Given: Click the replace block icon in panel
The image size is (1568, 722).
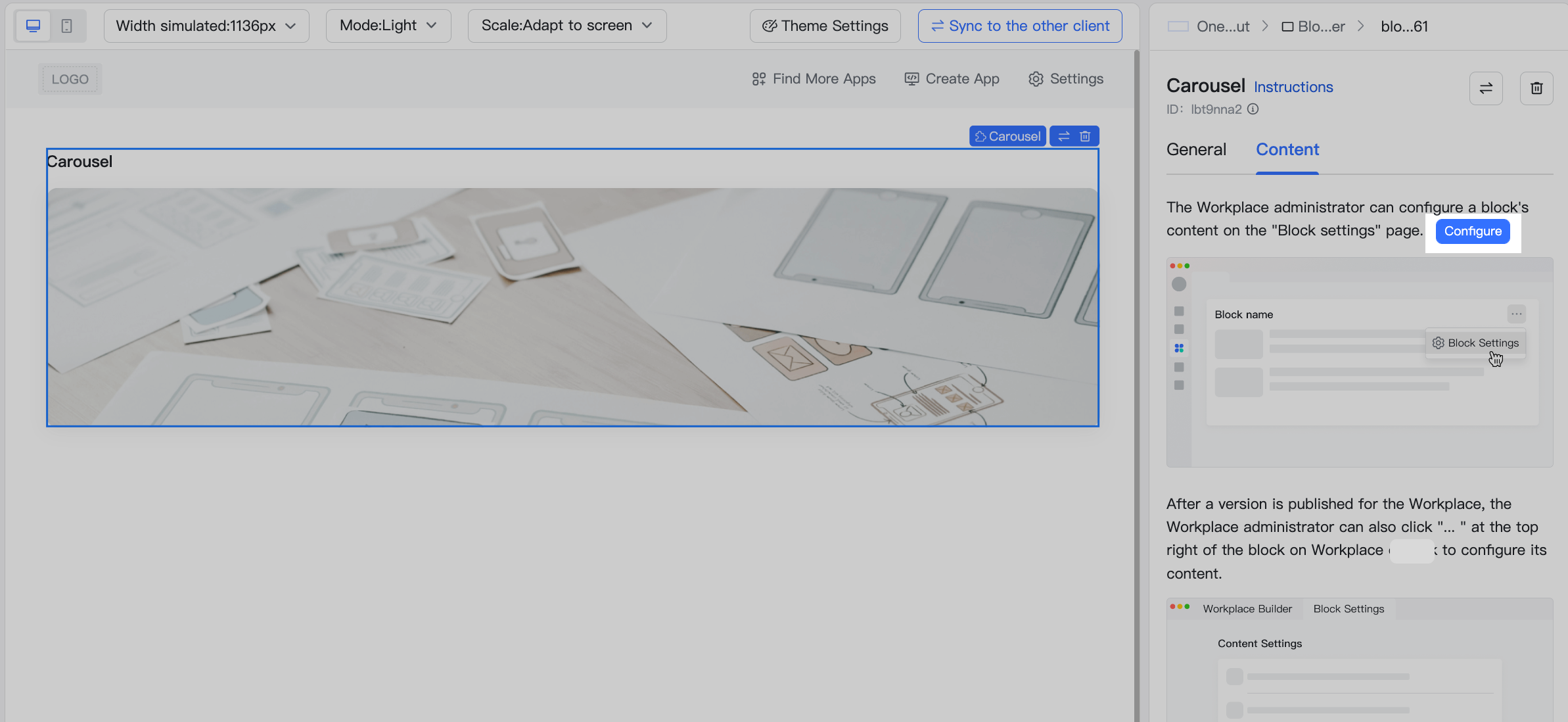Looking at the screenshot, I should tap(1486, 88).
